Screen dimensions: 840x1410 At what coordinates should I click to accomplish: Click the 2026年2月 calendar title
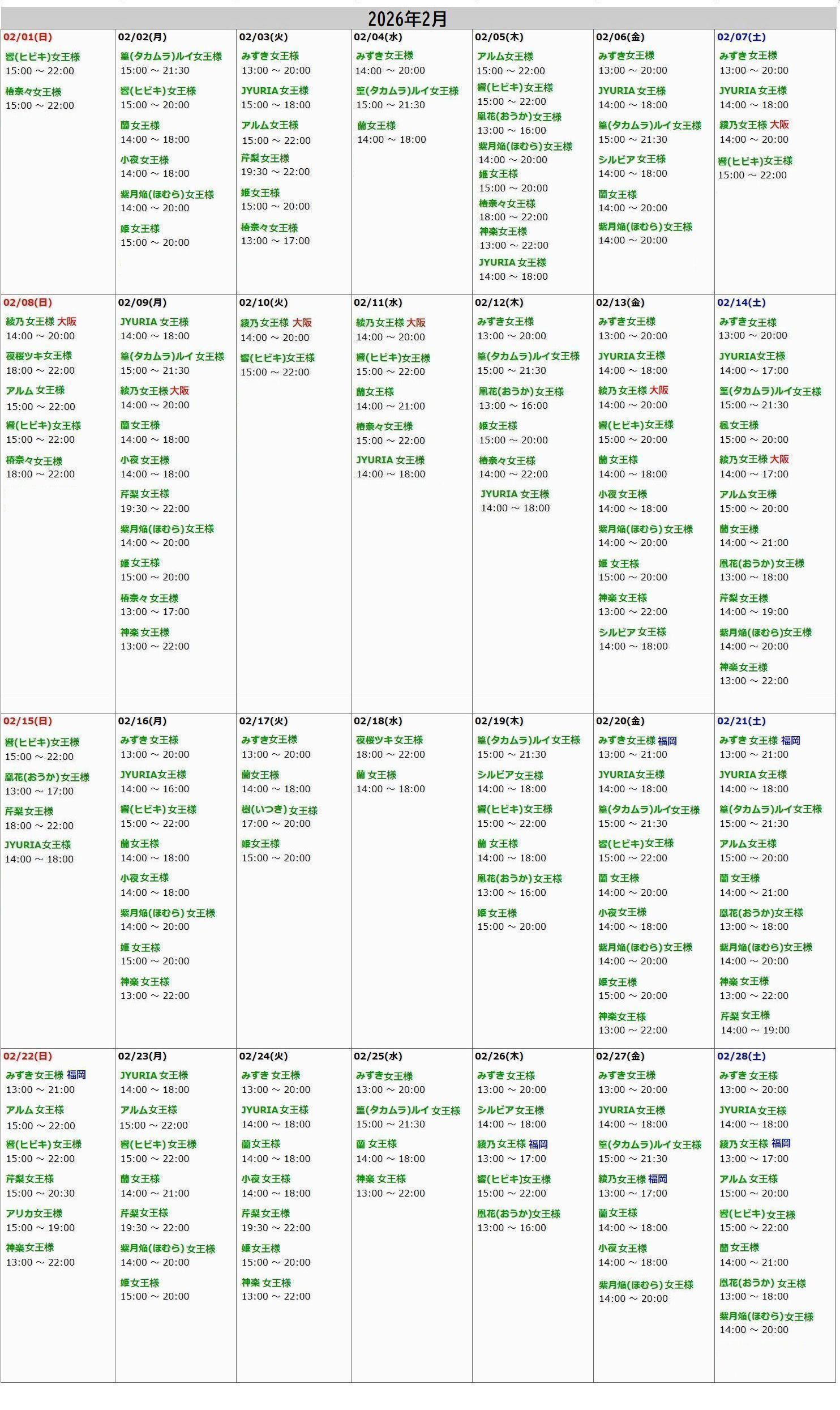click(408, 19)
